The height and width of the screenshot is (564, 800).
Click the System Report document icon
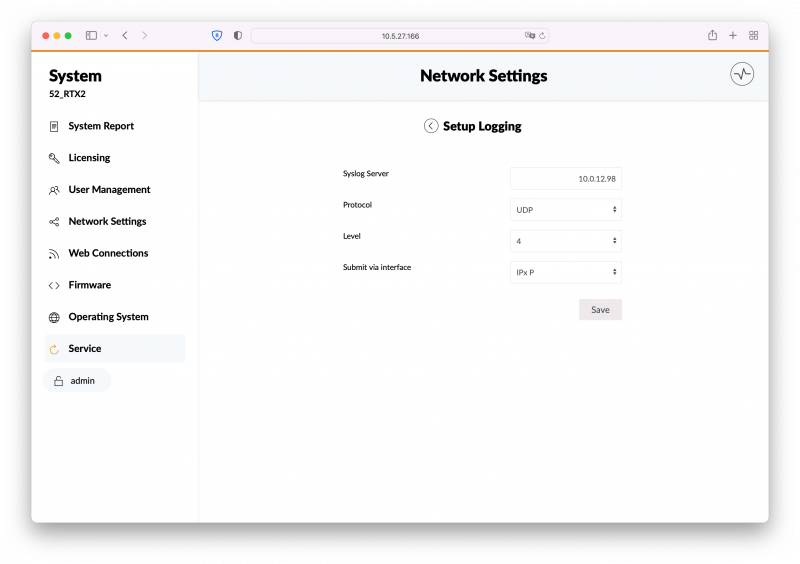(54, 127)
